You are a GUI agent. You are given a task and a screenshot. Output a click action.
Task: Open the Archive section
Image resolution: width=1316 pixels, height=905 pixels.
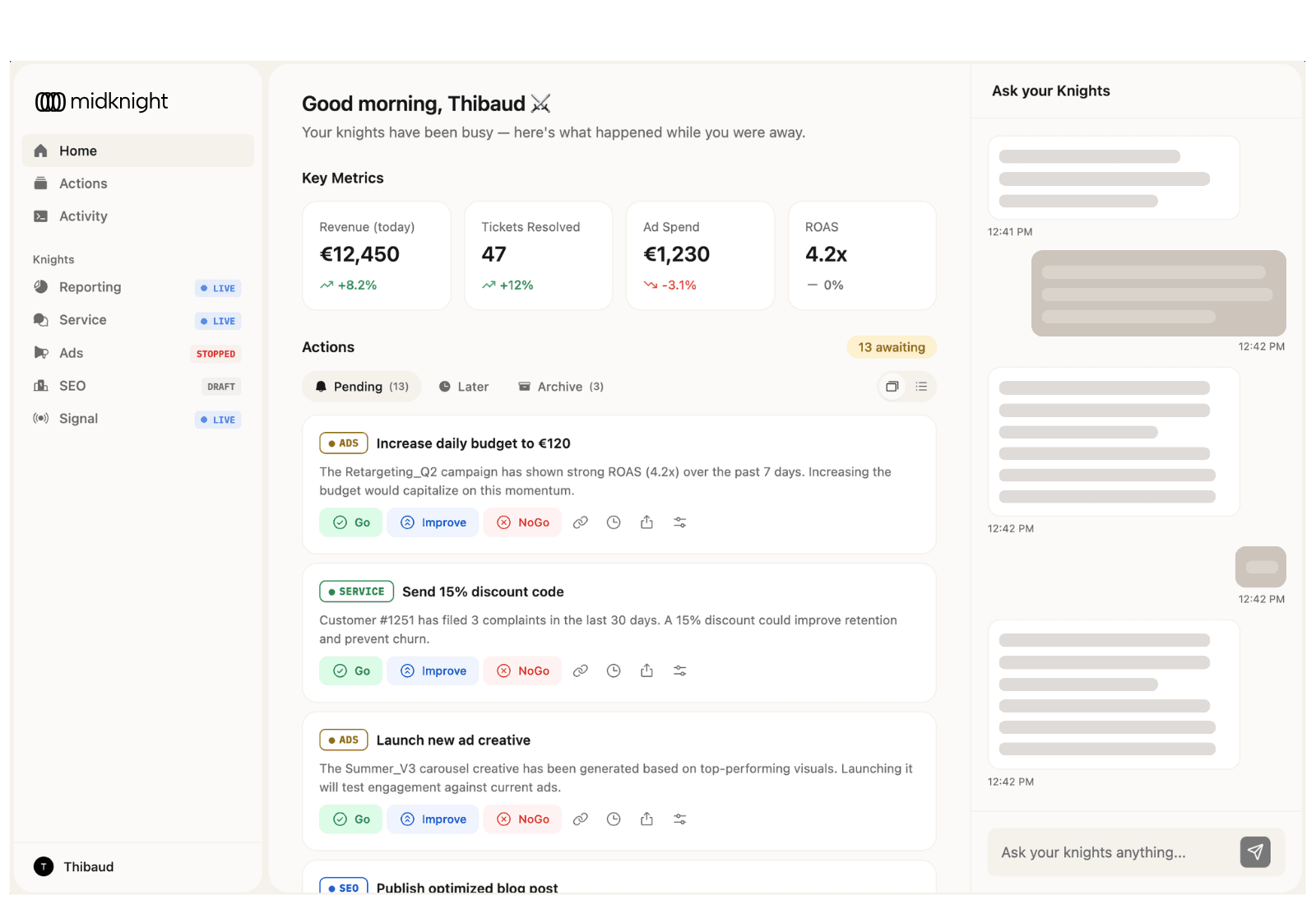tap(560, 386)
